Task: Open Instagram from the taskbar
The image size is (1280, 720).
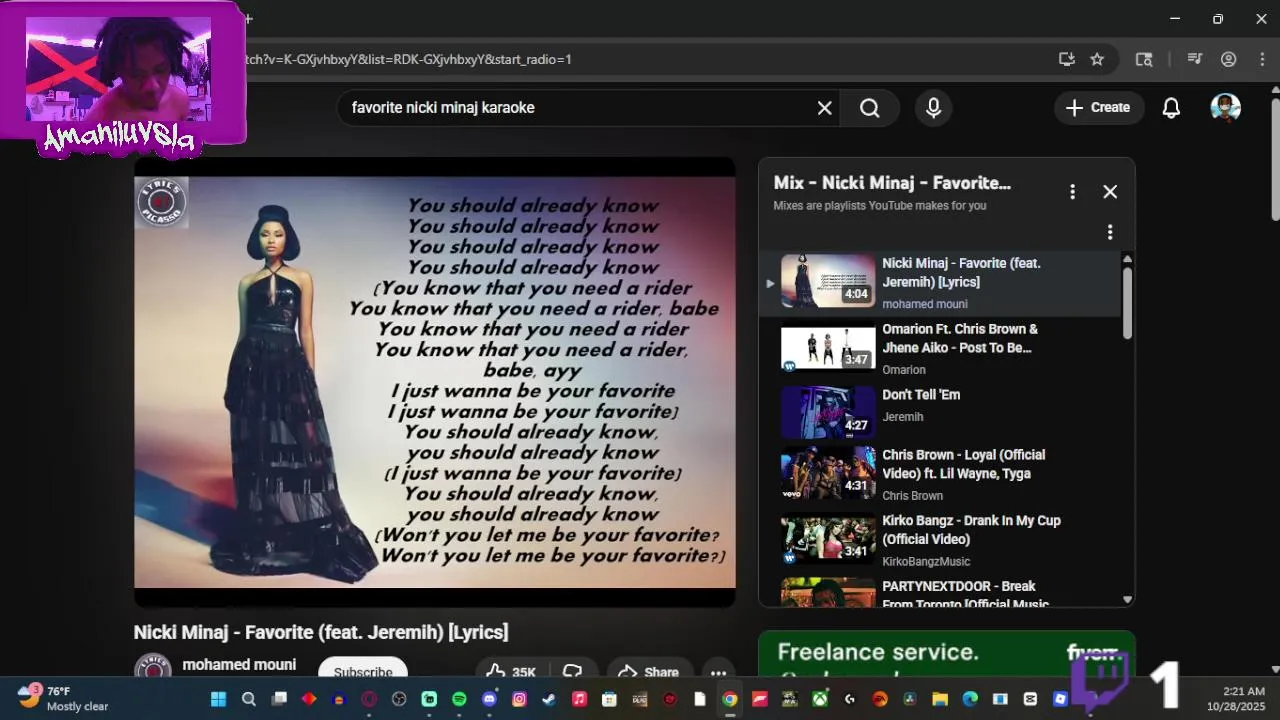Action: (520, 699)
